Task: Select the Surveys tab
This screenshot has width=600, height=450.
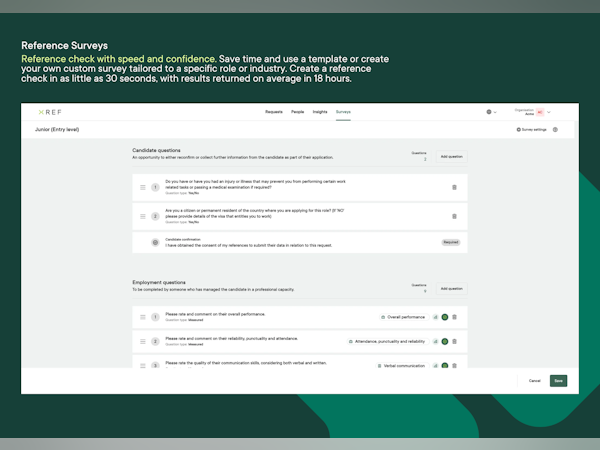Action: click(x=343, y=112)
